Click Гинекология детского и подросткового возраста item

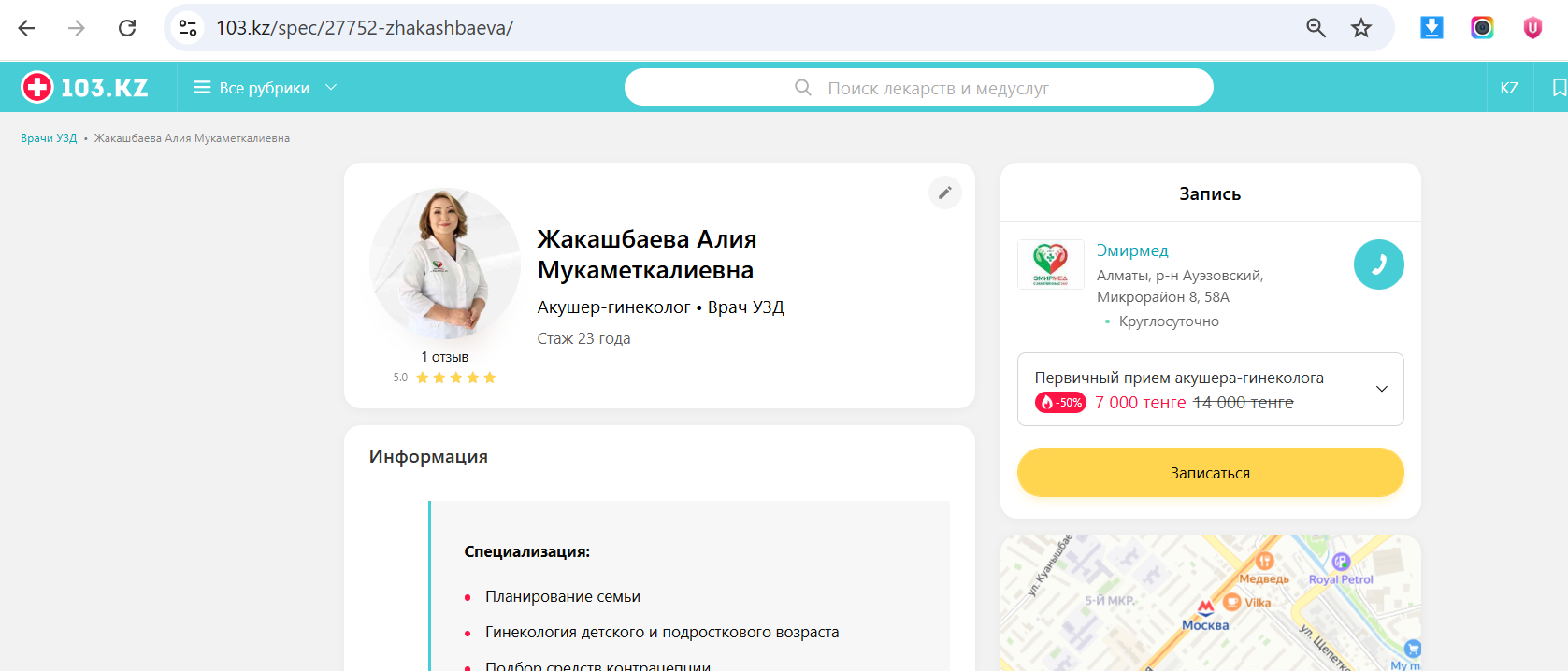pyautogui.click(x=662, y=633)
